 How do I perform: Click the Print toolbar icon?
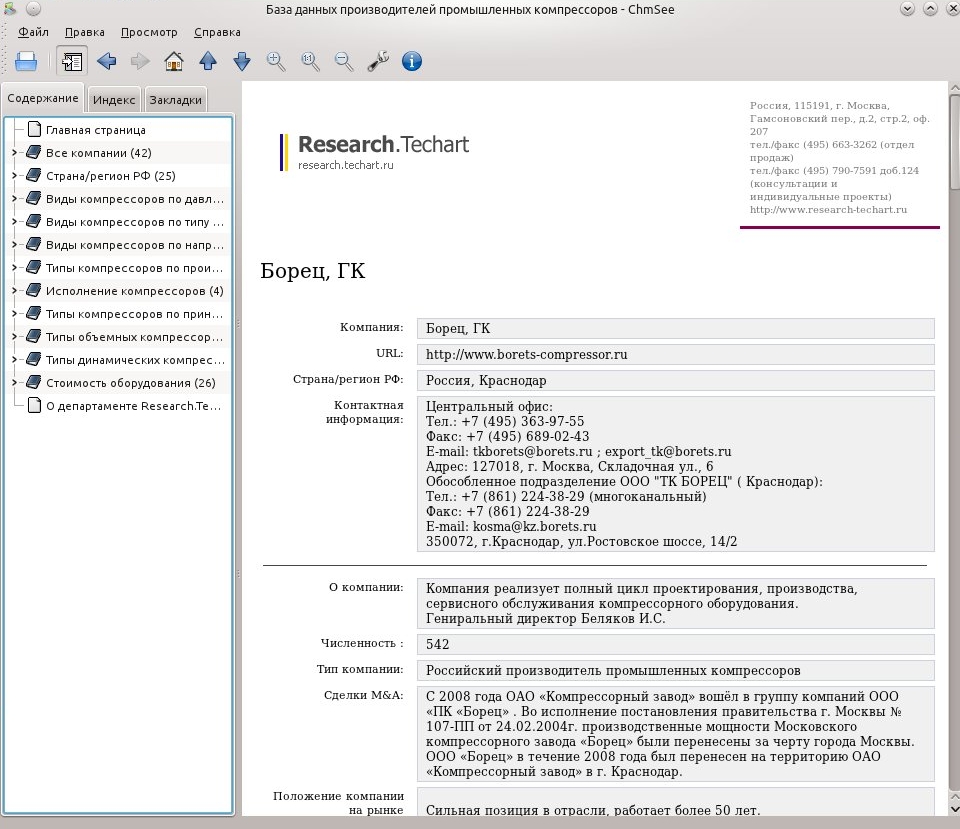tap(26, 61)
